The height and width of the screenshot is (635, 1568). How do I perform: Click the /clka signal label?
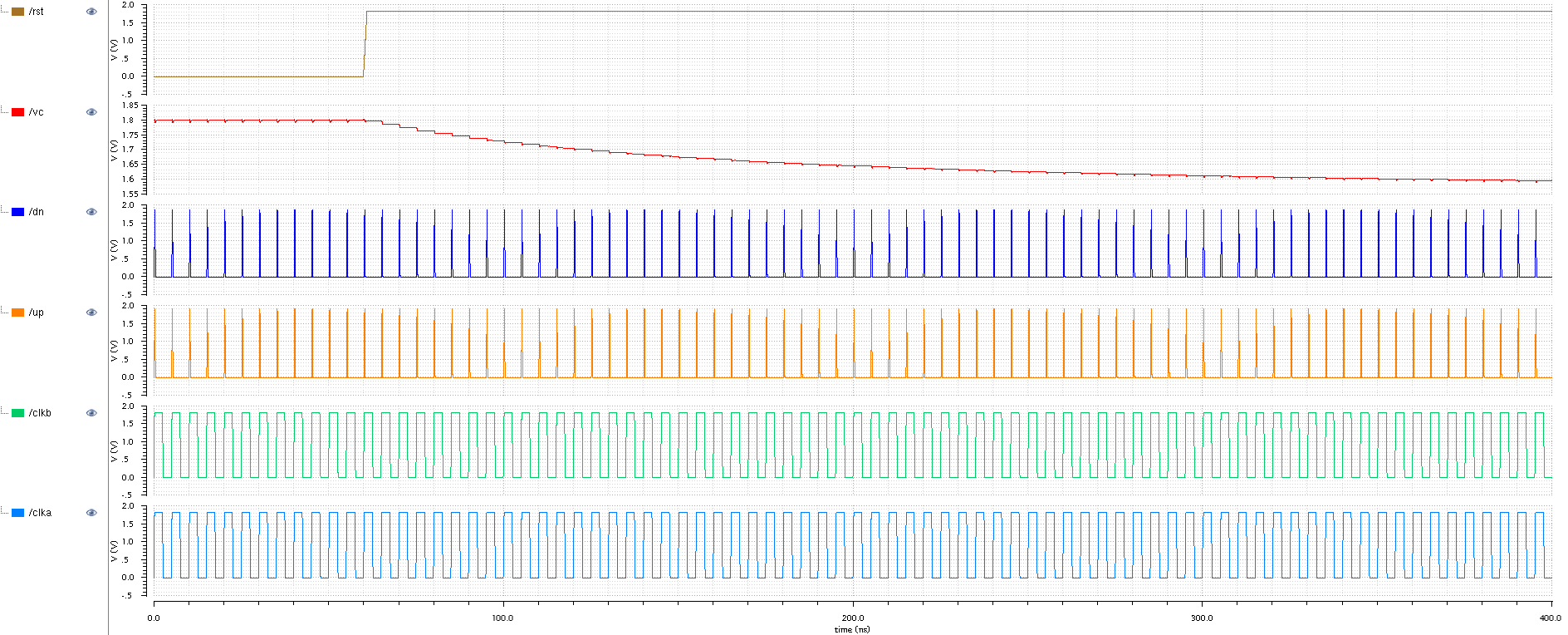point(40,513)
